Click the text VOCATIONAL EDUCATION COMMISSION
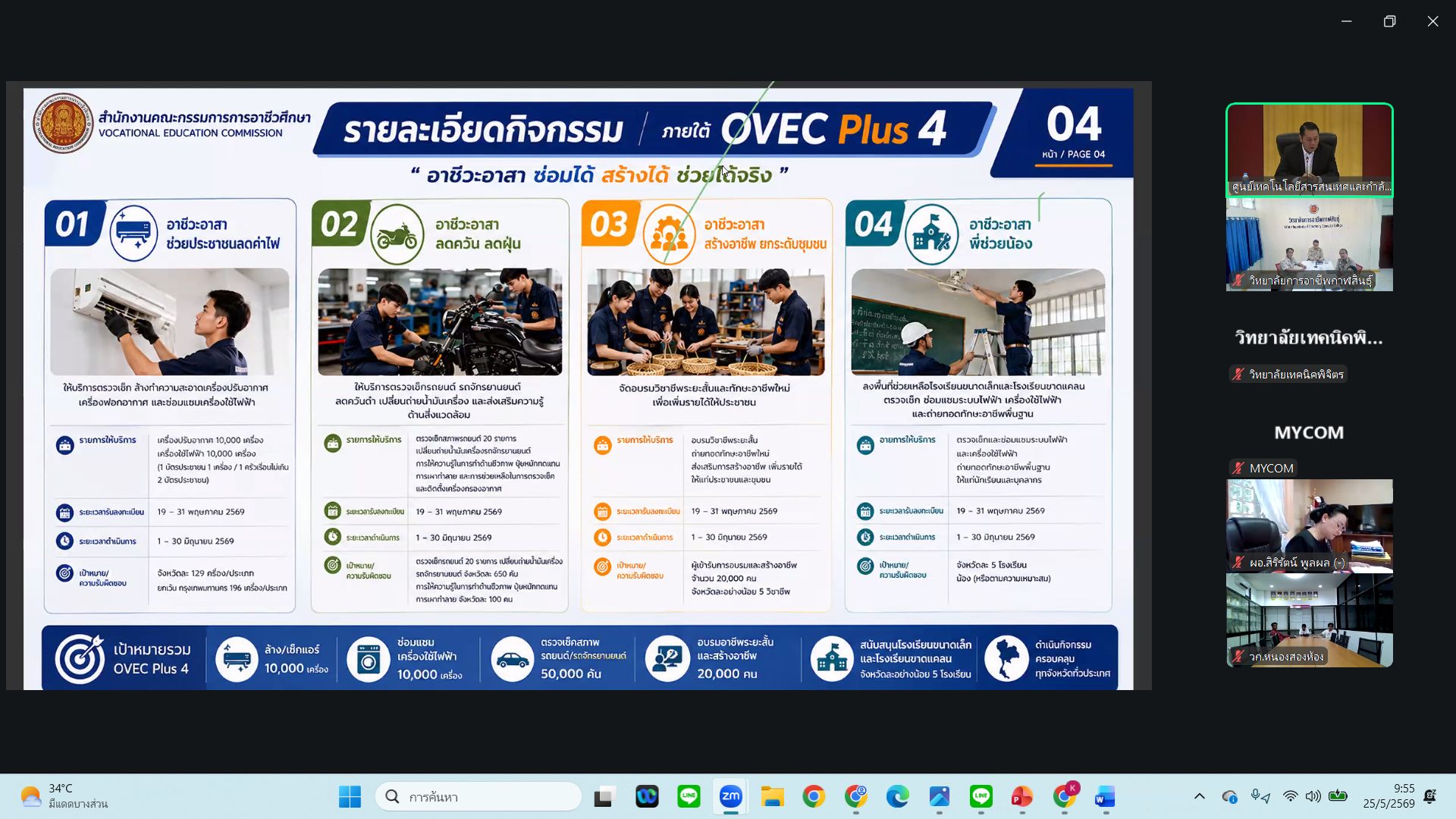The width and height of the screenshot is (1456, 819). click(x=190, y=133)
